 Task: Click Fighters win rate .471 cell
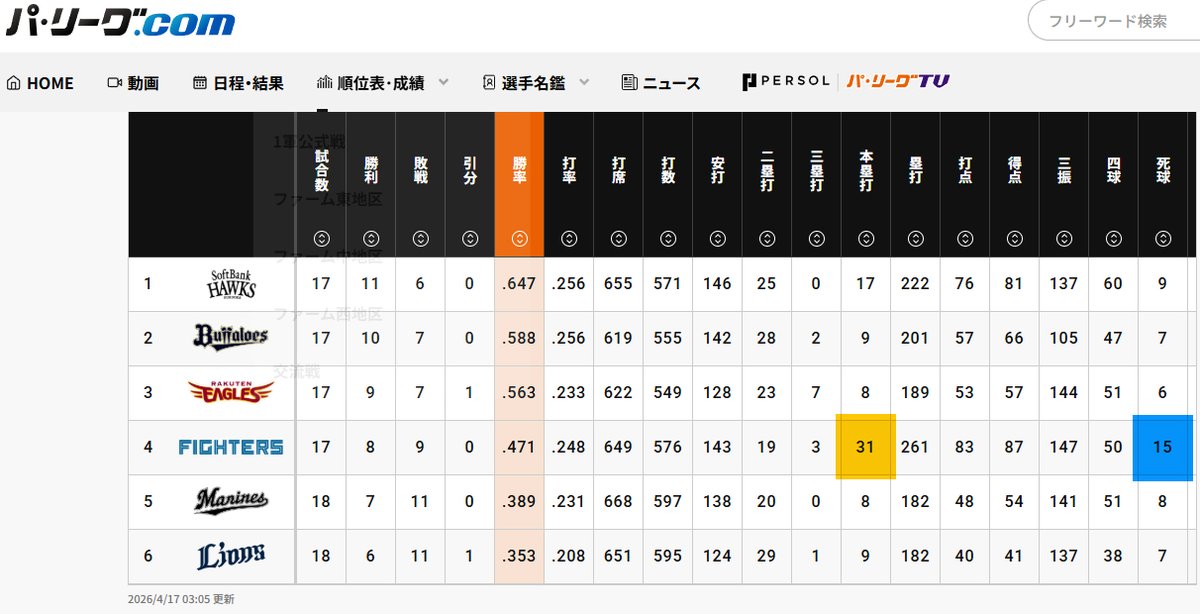pos(519,447)
